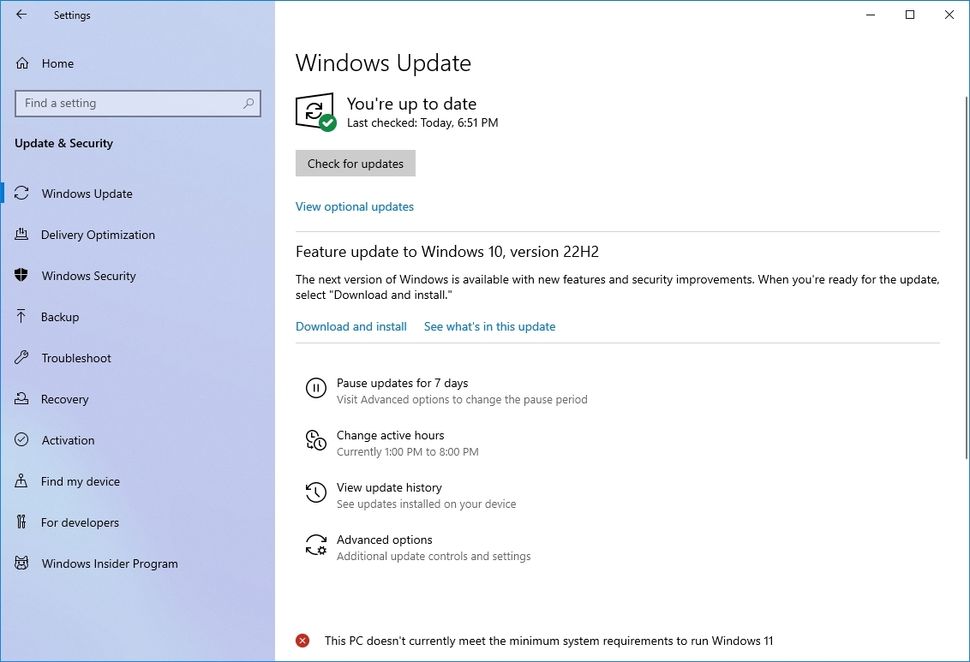Click the Change active hours clock icon
The width and height of the screenshot is (970, 662).
point(315,441)
